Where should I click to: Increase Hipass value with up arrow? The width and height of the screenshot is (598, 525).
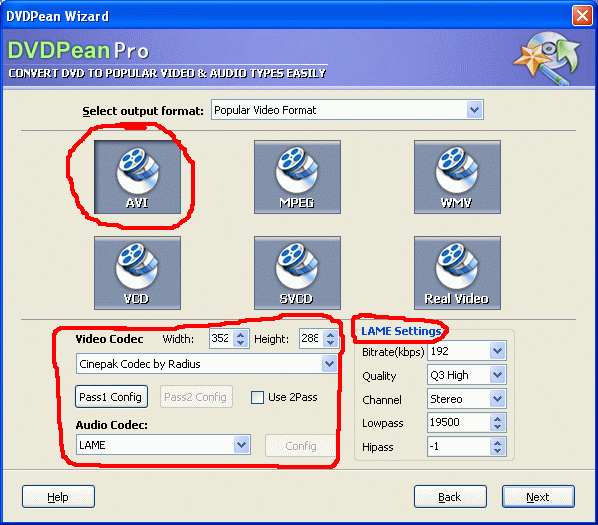pos(497,443)
